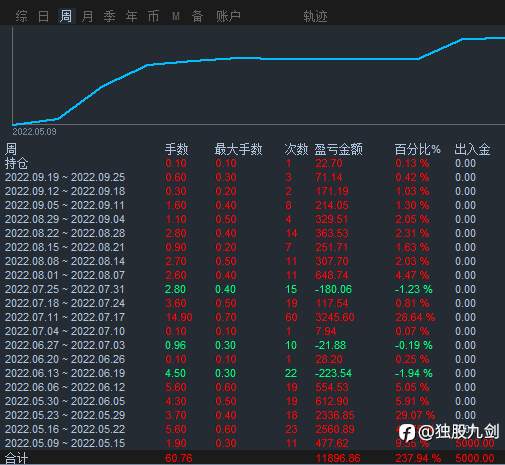Select week row 2022.08.29 ~ 2022.09.04
This screenshot has width=505, height=465.
65,219
